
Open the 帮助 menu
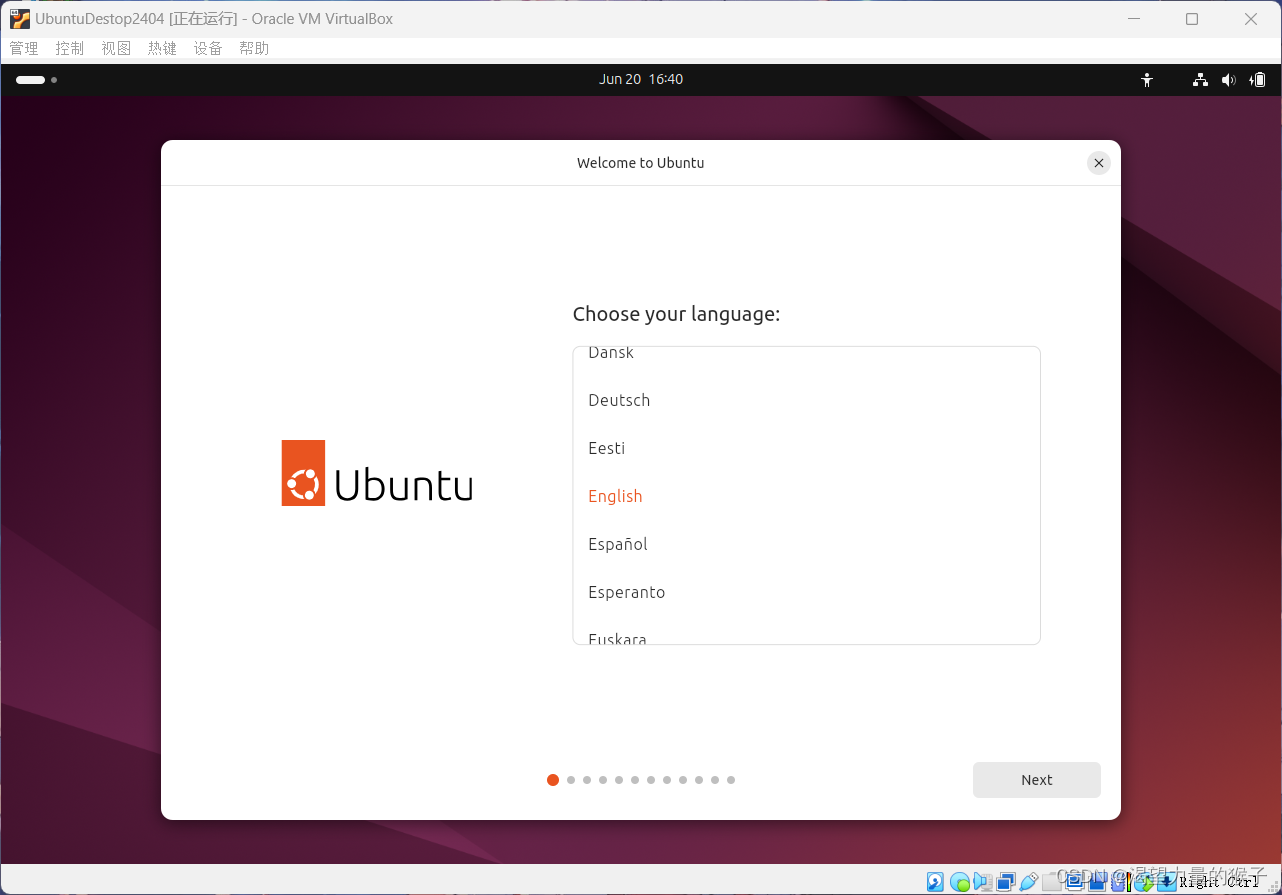[x=254, y=48]
